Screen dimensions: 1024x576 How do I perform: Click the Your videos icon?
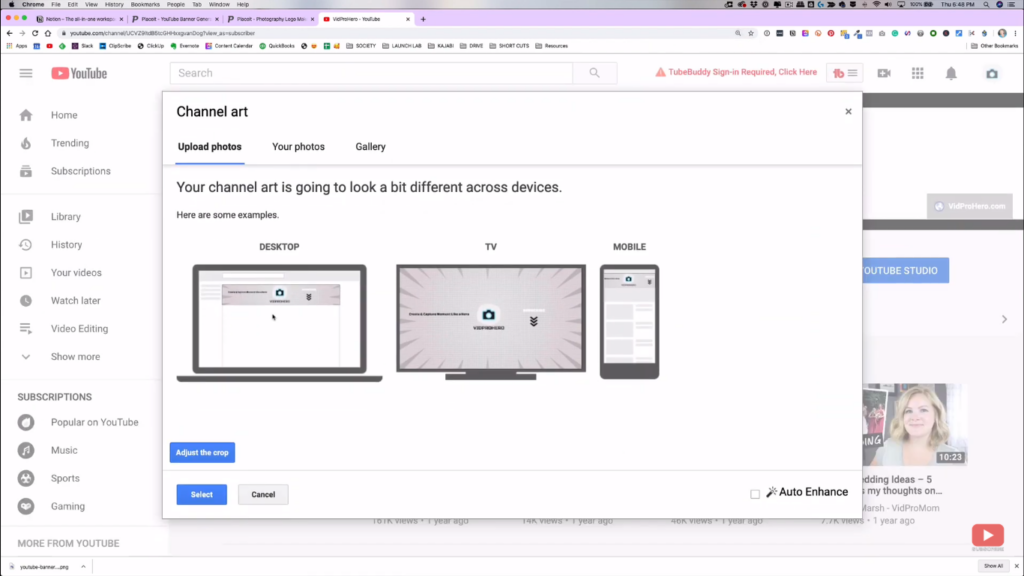pyautogui.click(x=25, y=273)
